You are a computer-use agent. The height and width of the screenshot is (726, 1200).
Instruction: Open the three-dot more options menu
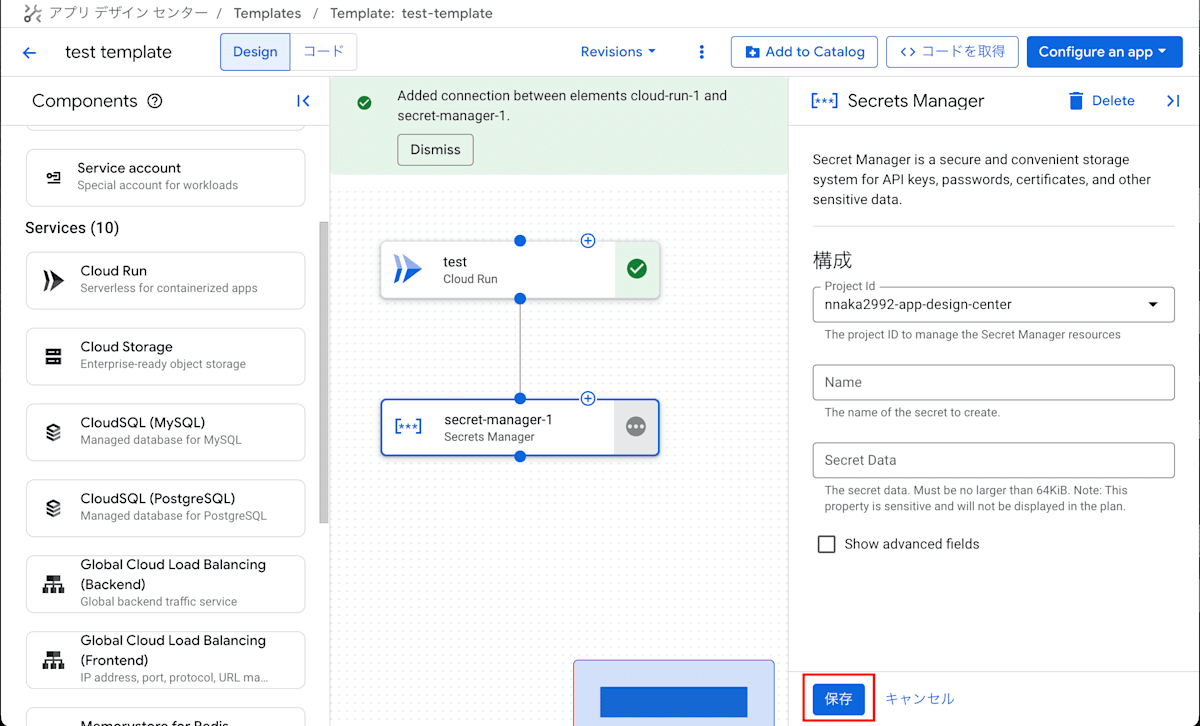click(701, 52)
